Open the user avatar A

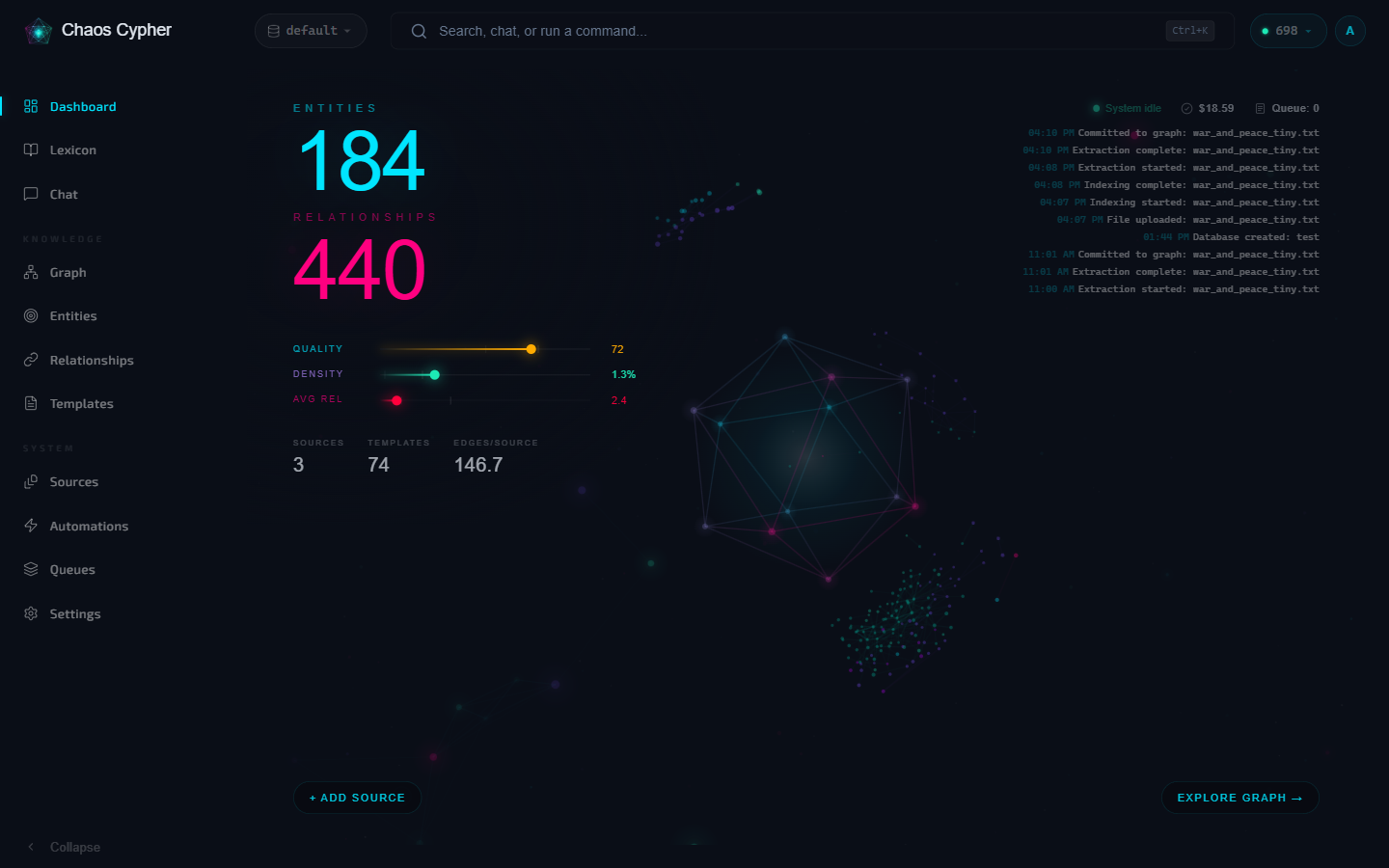[x=1349, y=31]
